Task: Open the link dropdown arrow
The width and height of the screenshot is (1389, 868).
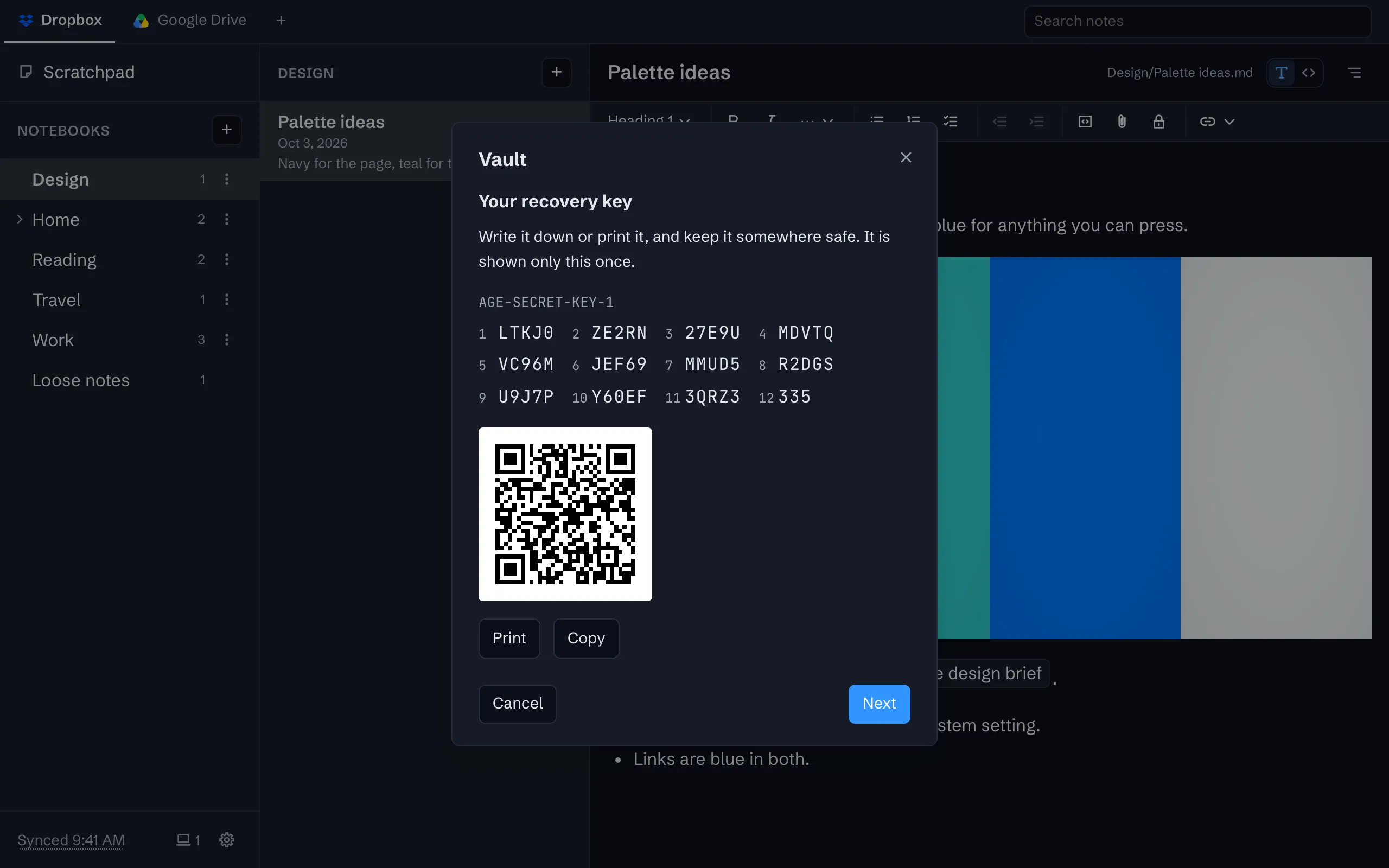Action: tap(1229, 122)
